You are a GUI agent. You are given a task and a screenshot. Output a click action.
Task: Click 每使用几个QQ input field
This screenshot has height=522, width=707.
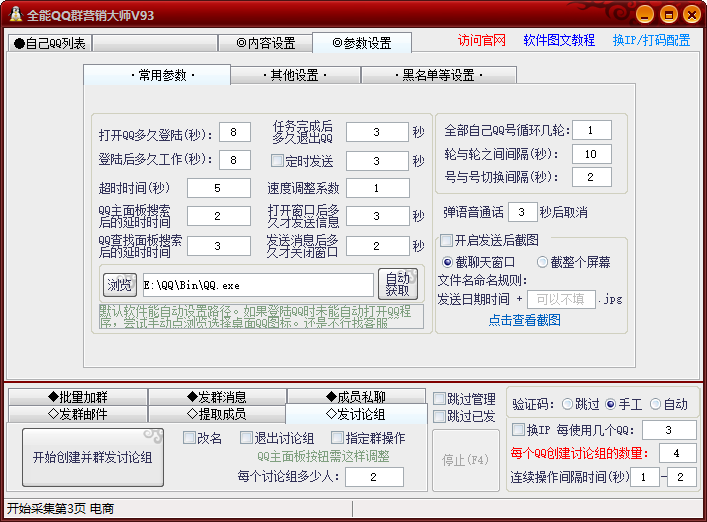(669, 430)
